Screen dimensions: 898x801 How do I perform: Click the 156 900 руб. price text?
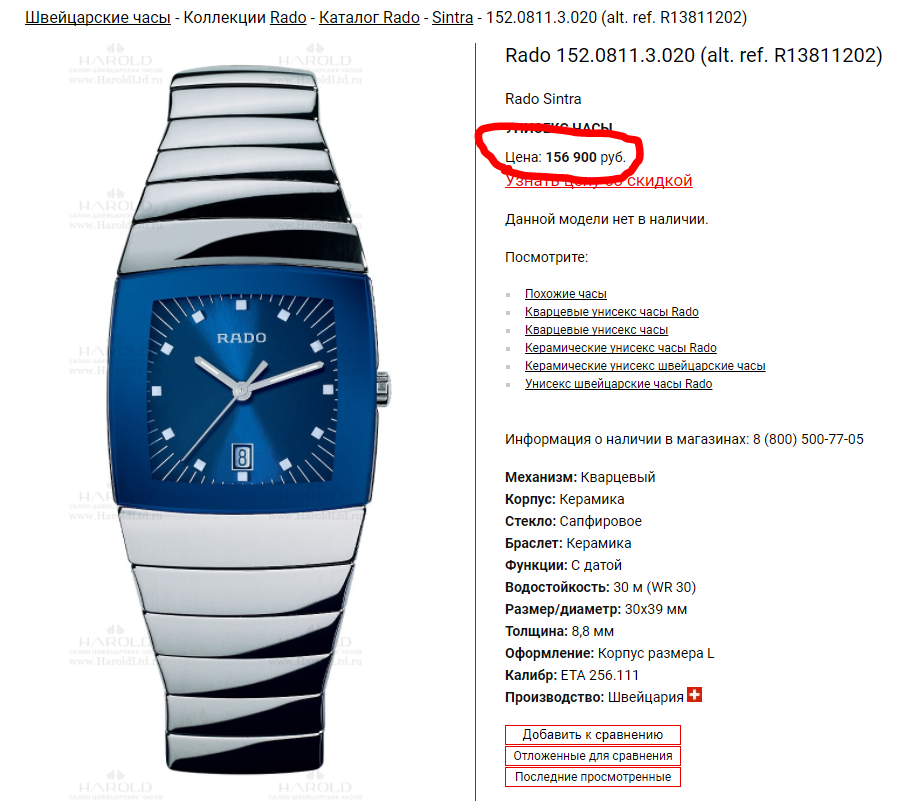[x=585, y=157]
